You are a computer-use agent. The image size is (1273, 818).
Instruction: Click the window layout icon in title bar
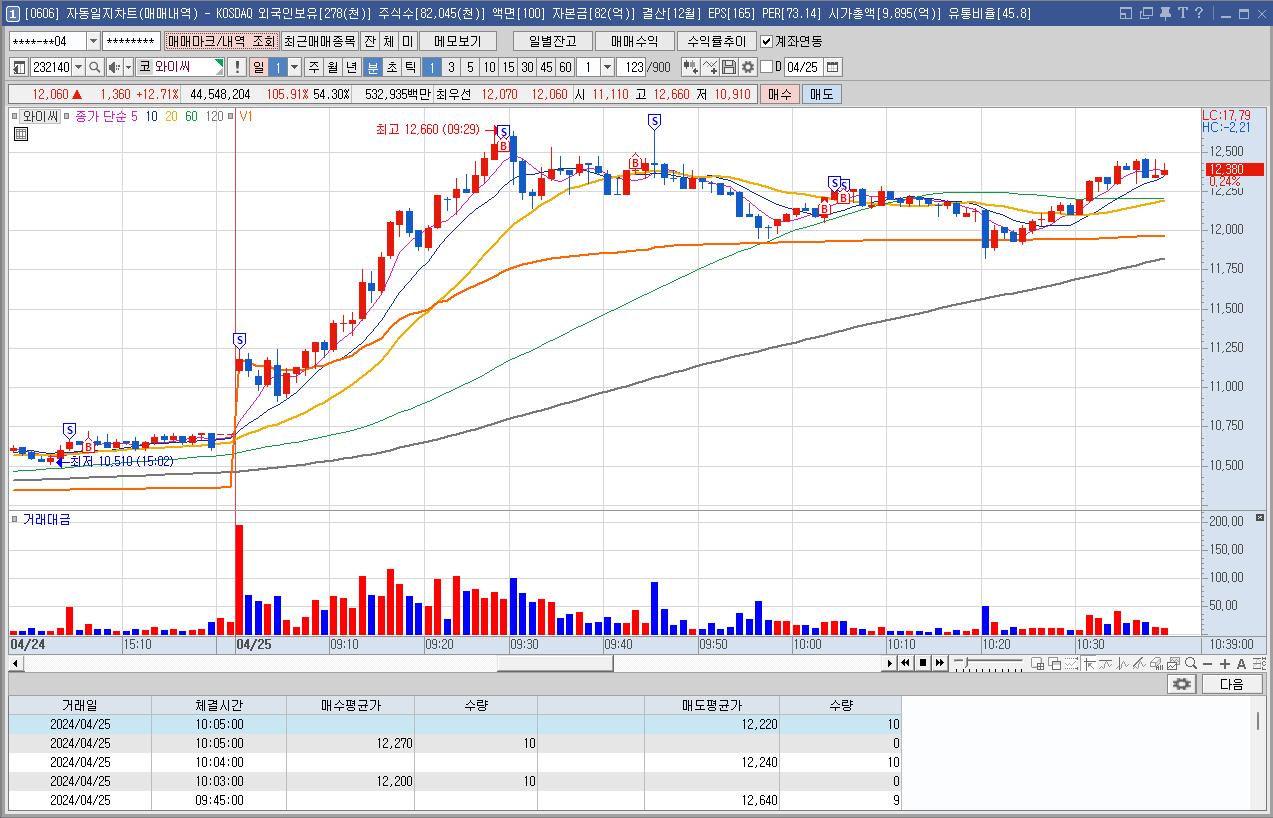pos(1126,13)
